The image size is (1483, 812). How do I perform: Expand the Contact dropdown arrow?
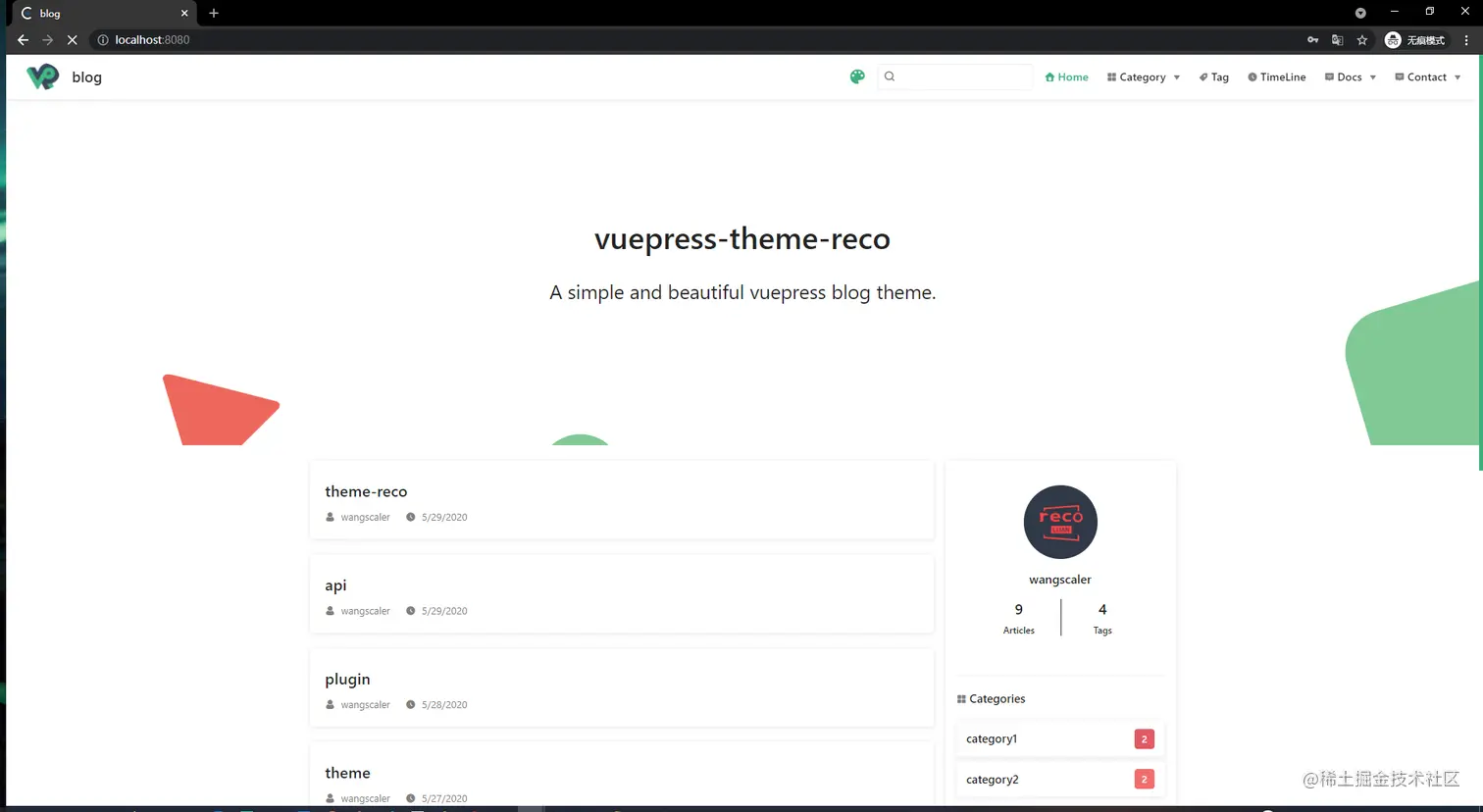click(x=1457, y=77)
